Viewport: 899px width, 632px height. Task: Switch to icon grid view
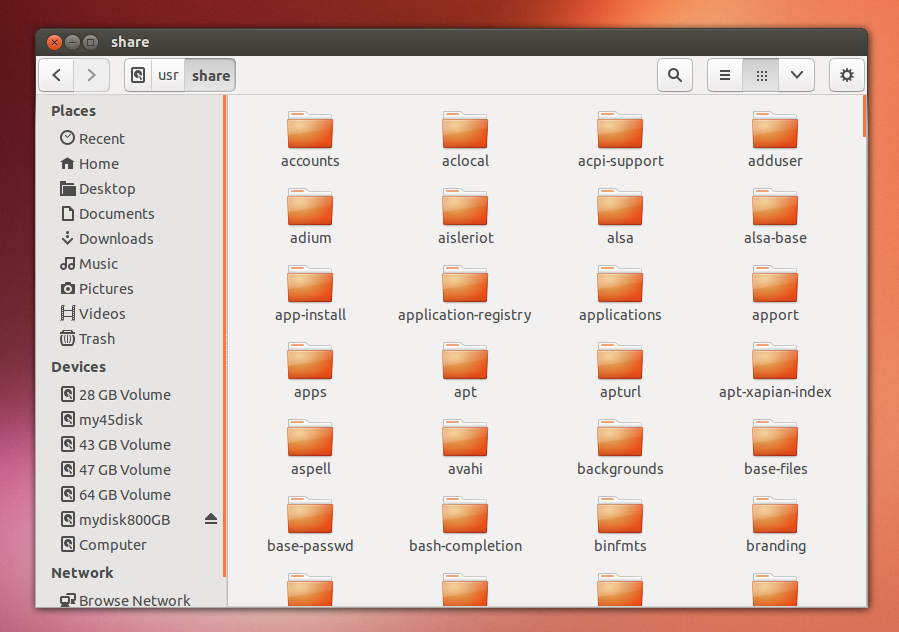pos(761,75)
